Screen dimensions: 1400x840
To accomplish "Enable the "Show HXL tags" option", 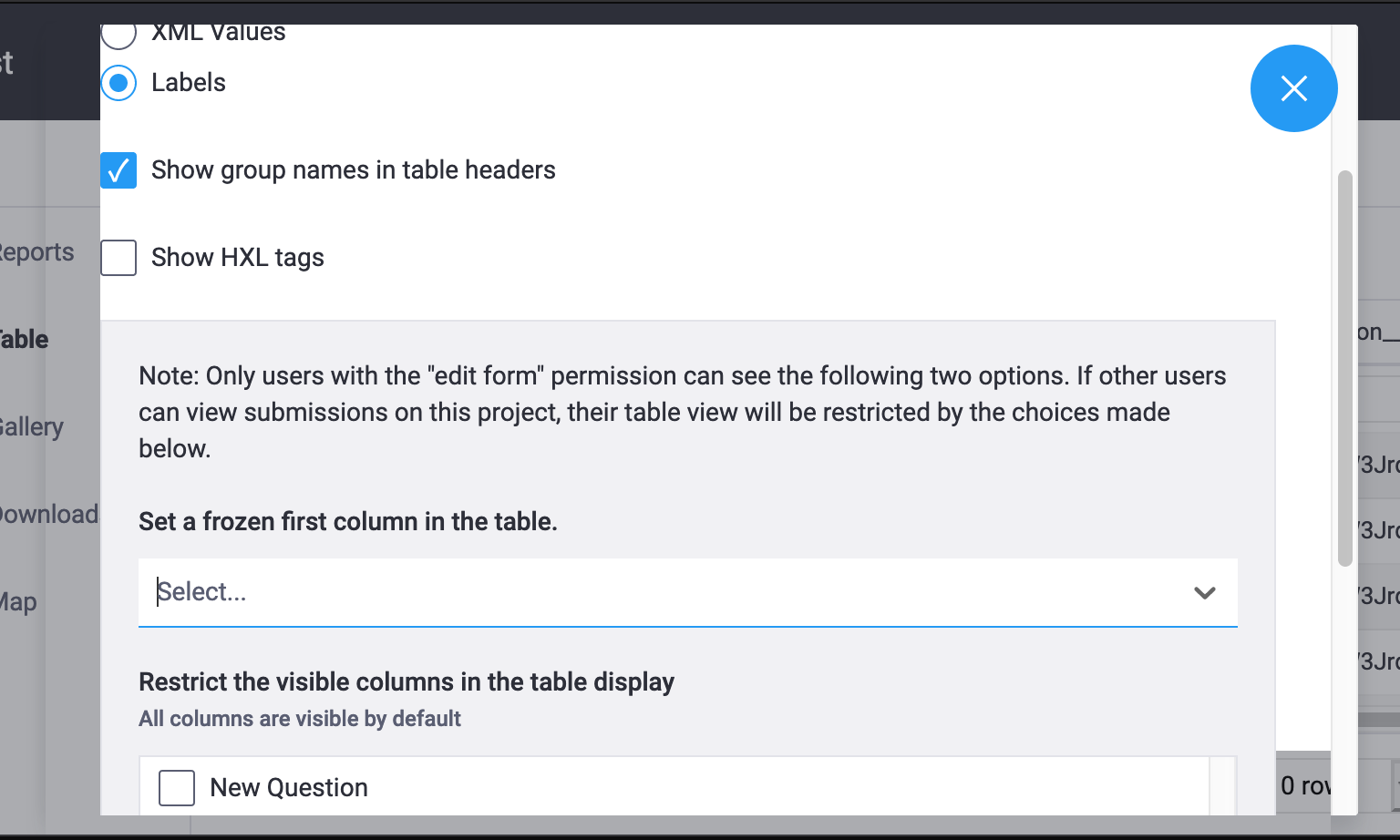I will [x=118, y=257].
